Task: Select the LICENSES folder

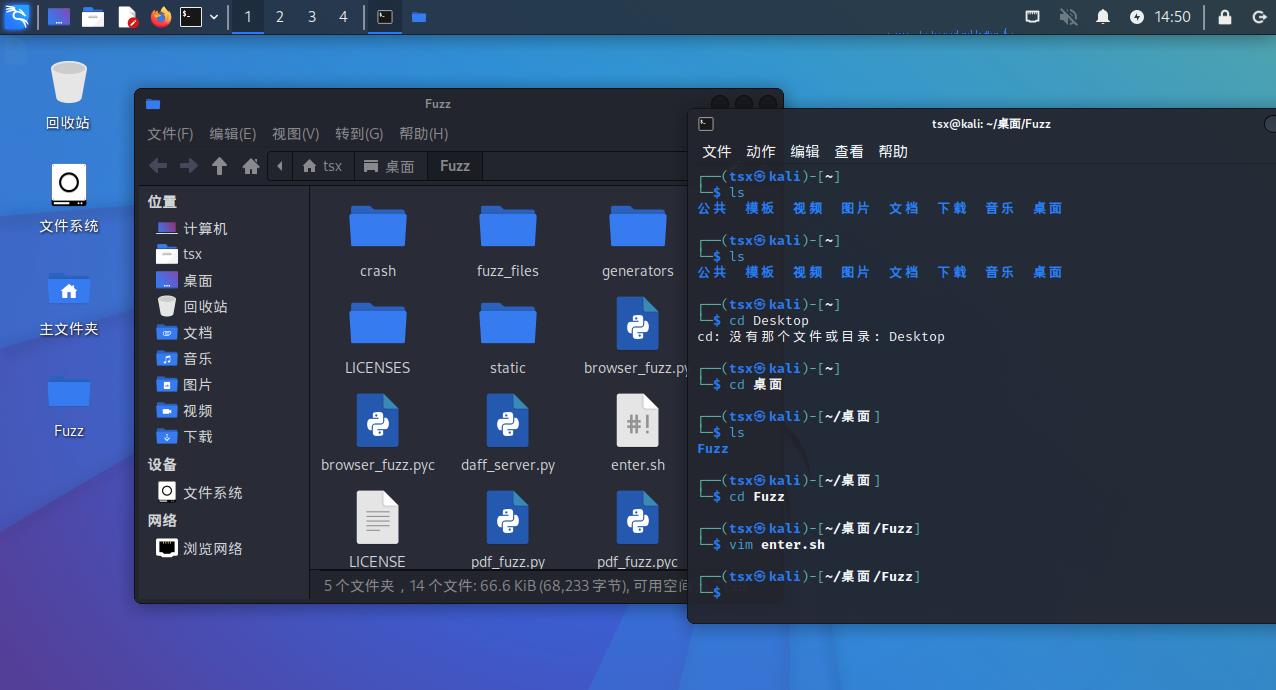Action: pyautogui.click(x=378, y=337)
